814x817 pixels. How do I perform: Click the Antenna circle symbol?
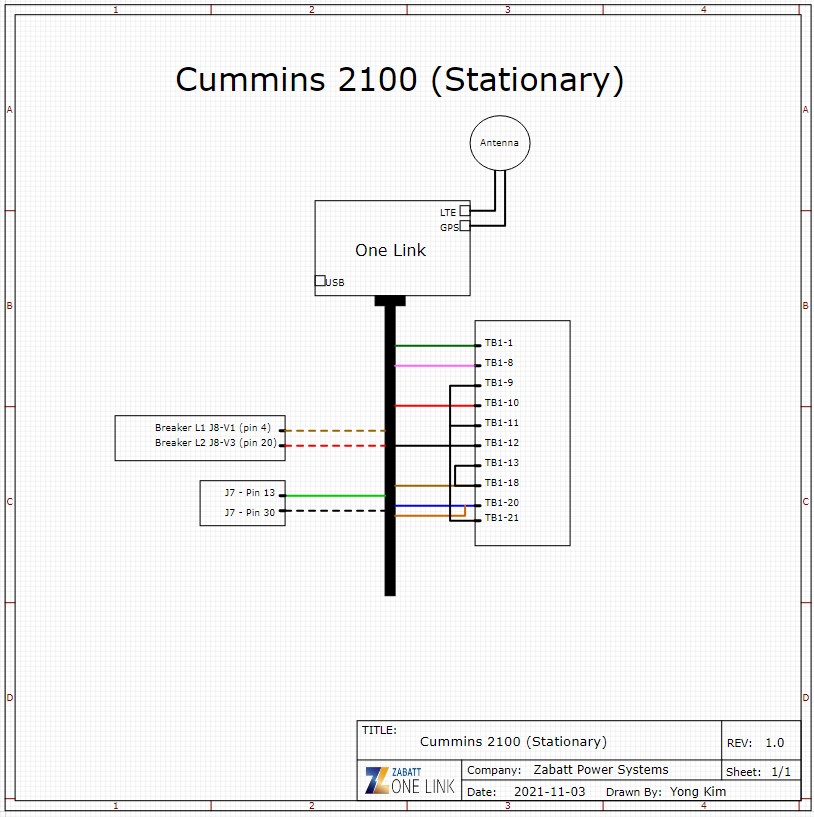500,143
